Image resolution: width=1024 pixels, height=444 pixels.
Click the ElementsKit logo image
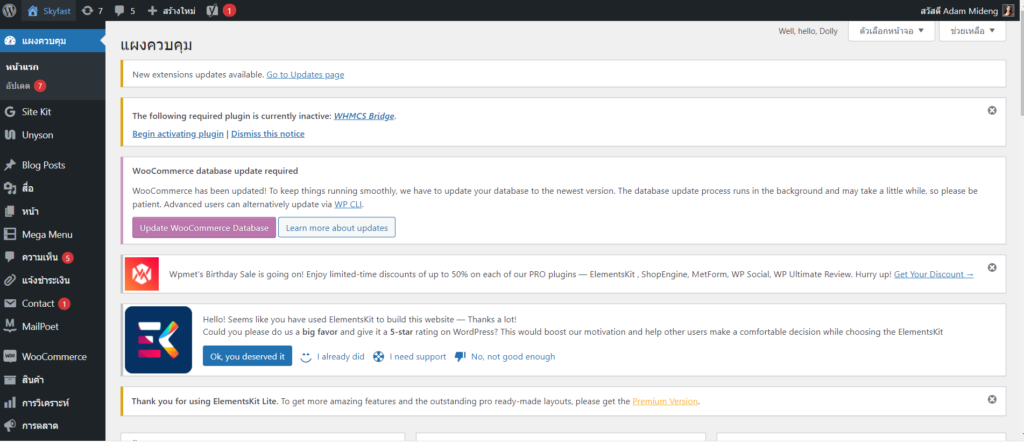click(x=158, y=340)
